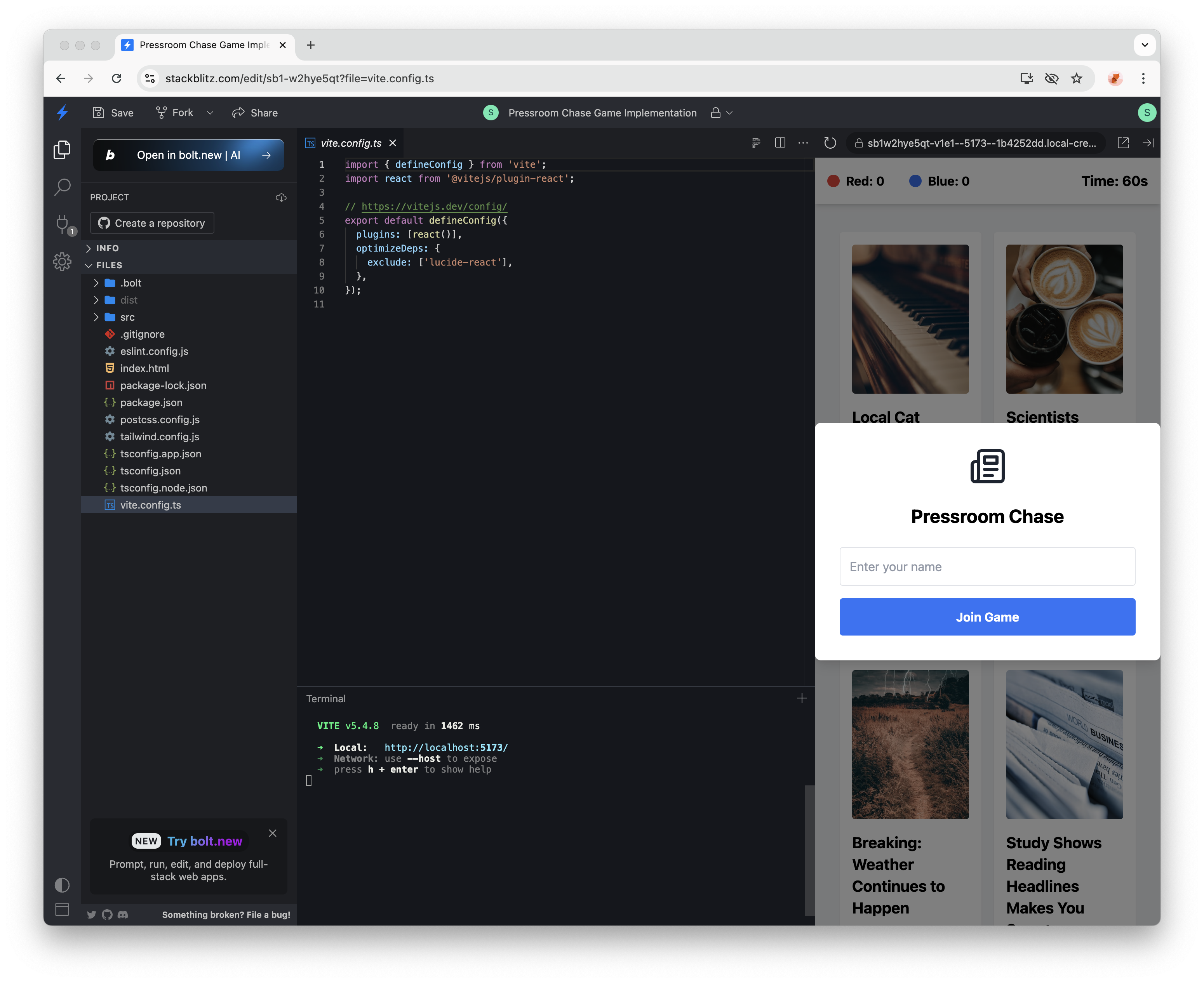Split the editor view
Viewport: 1204px width, 983px height.
coord(780,143)
